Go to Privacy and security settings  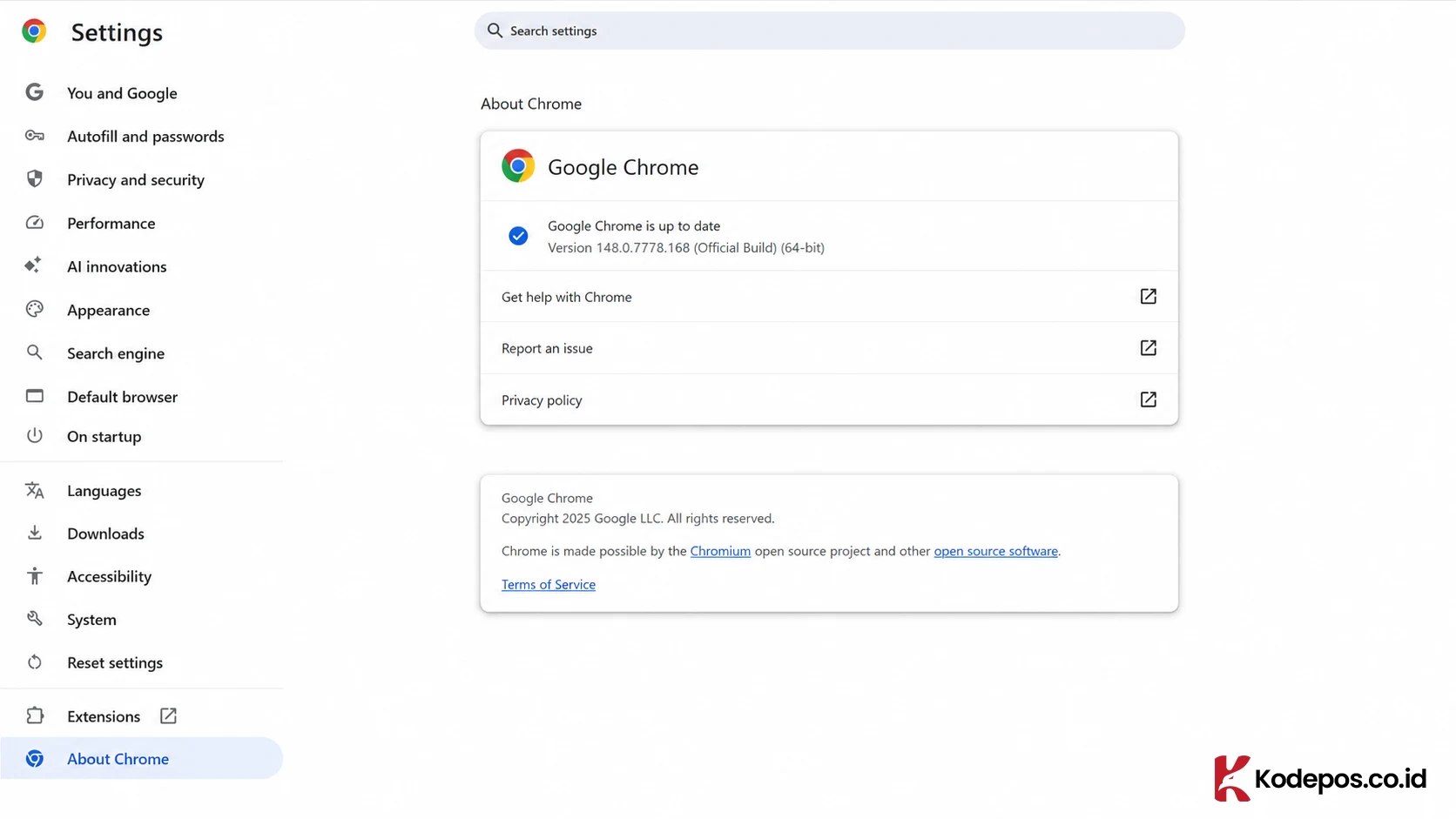tap(136, 180)
